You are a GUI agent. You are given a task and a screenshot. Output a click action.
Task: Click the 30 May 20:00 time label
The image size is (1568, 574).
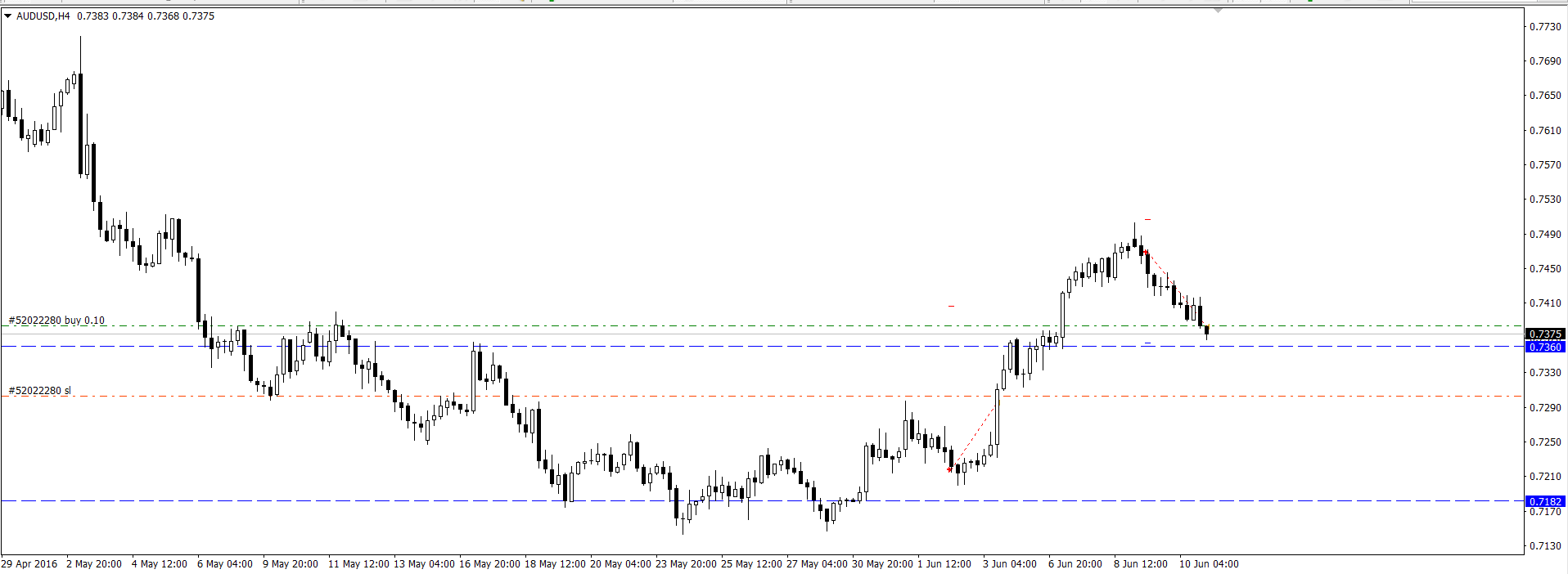(x=882, y=563)
